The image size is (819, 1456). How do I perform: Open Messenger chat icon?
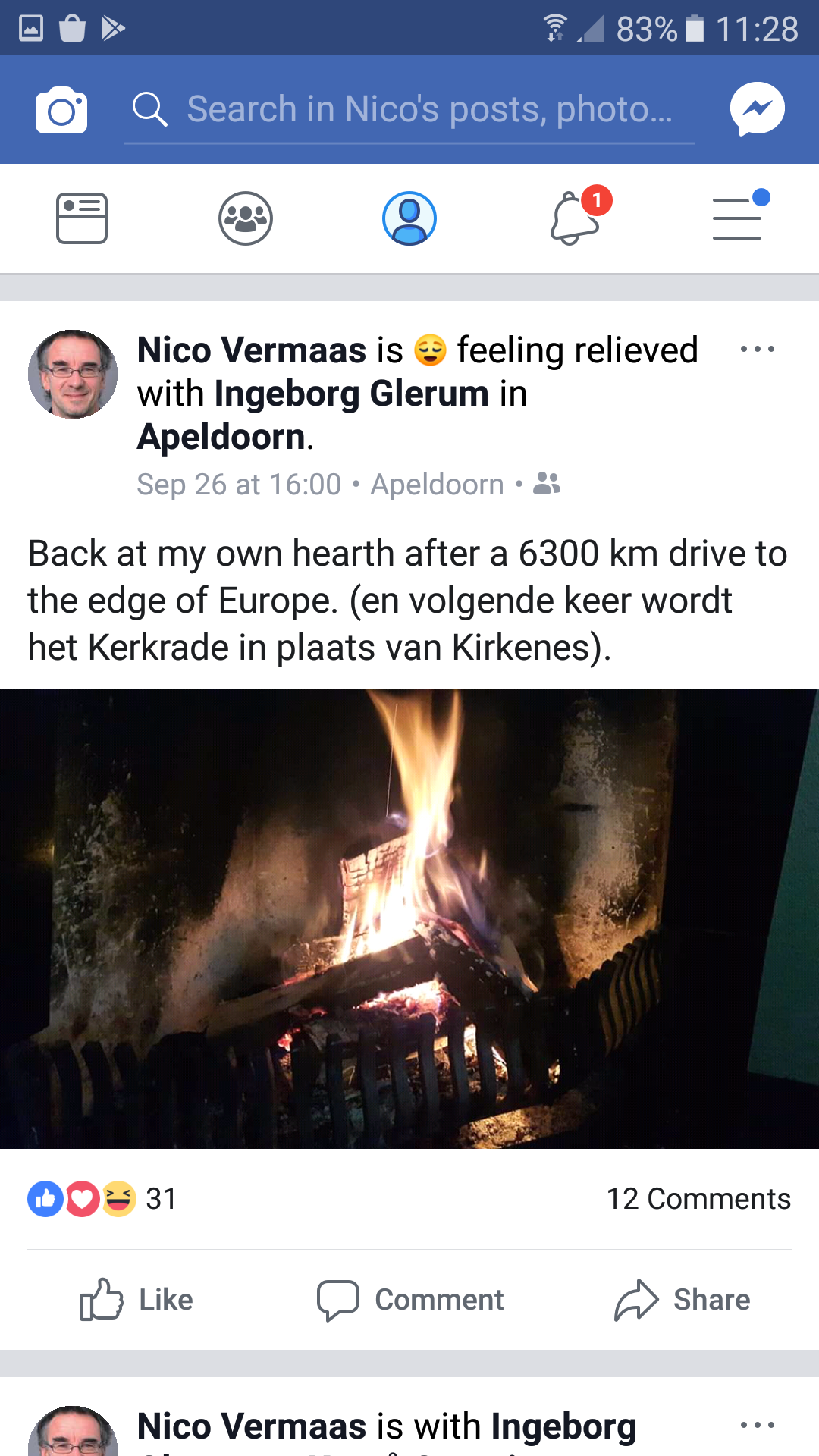(x=757, y=109)
